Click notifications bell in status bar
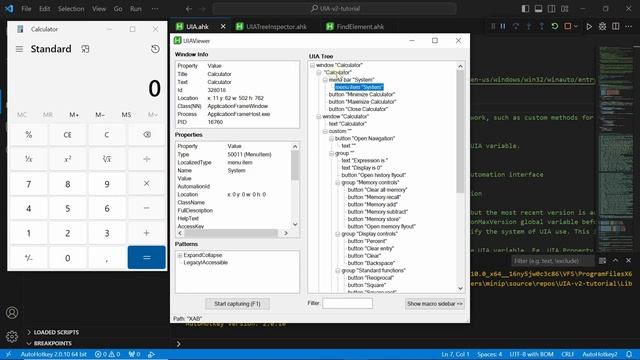Screen dimensions: 640x360 pos(629,354)
